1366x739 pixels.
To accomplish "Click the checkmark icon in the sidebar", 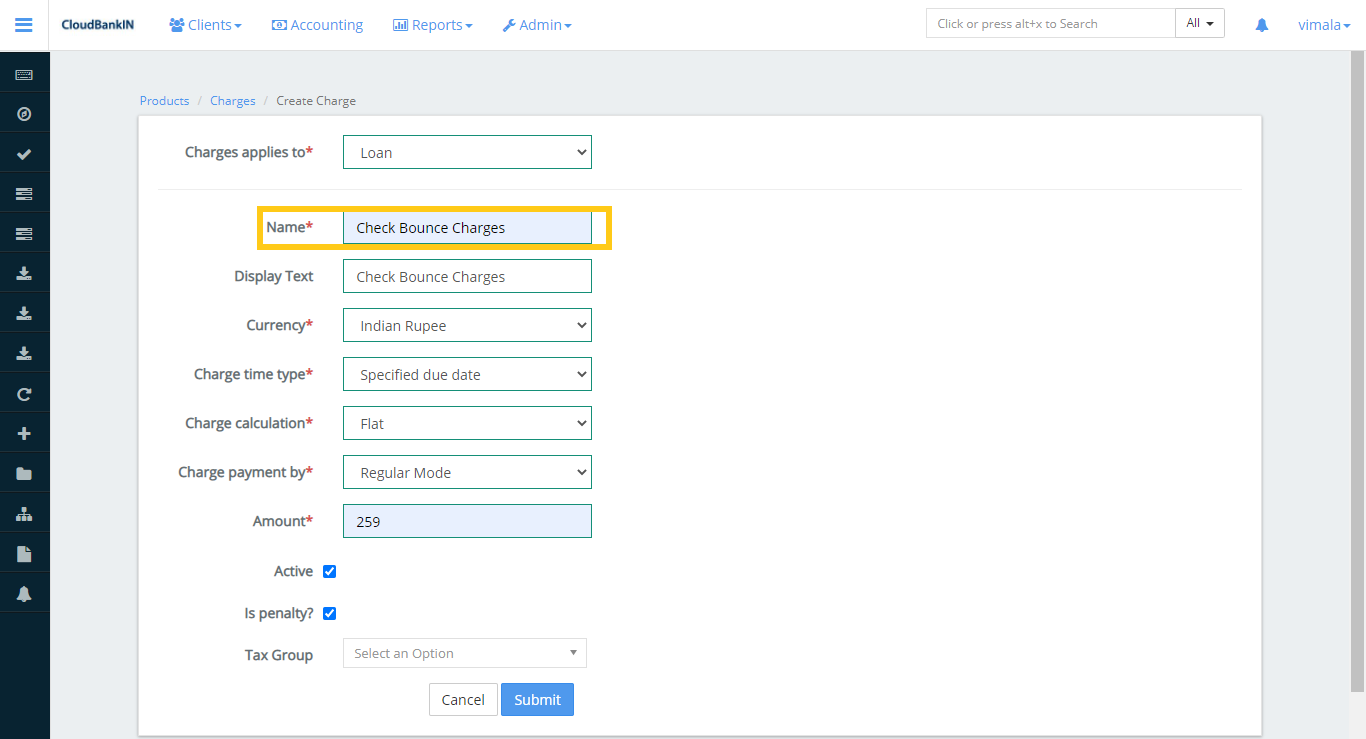I will pyautogui.click(x=24, y=154).
